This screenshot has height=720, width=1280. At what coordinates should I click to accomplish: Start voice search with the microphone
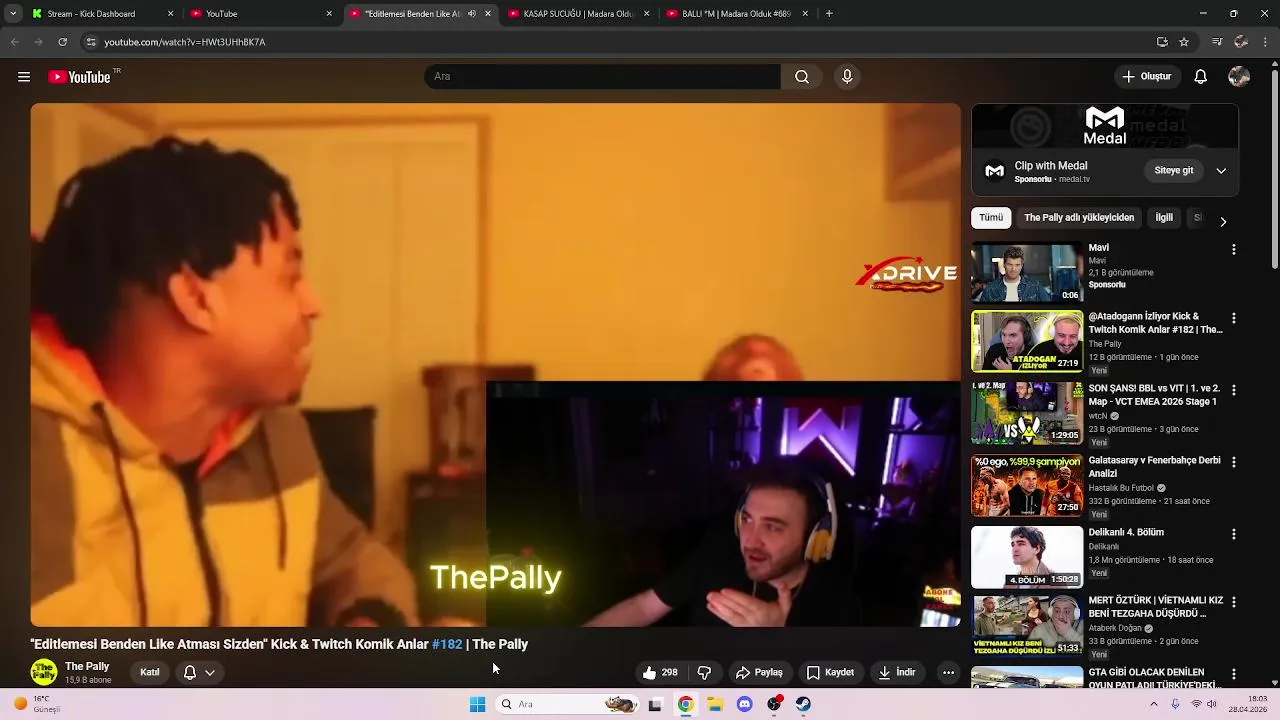click(x=847, y=77)
